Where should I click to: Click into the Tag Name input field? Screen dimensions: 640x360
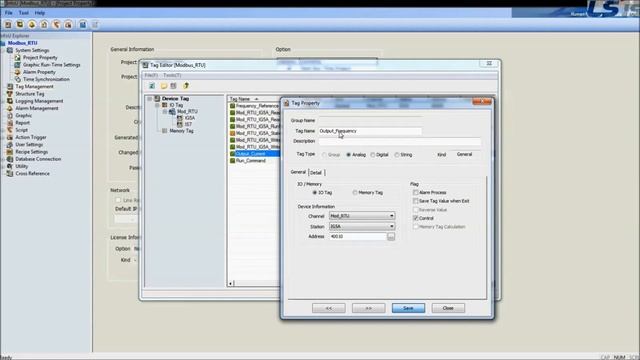370,131
